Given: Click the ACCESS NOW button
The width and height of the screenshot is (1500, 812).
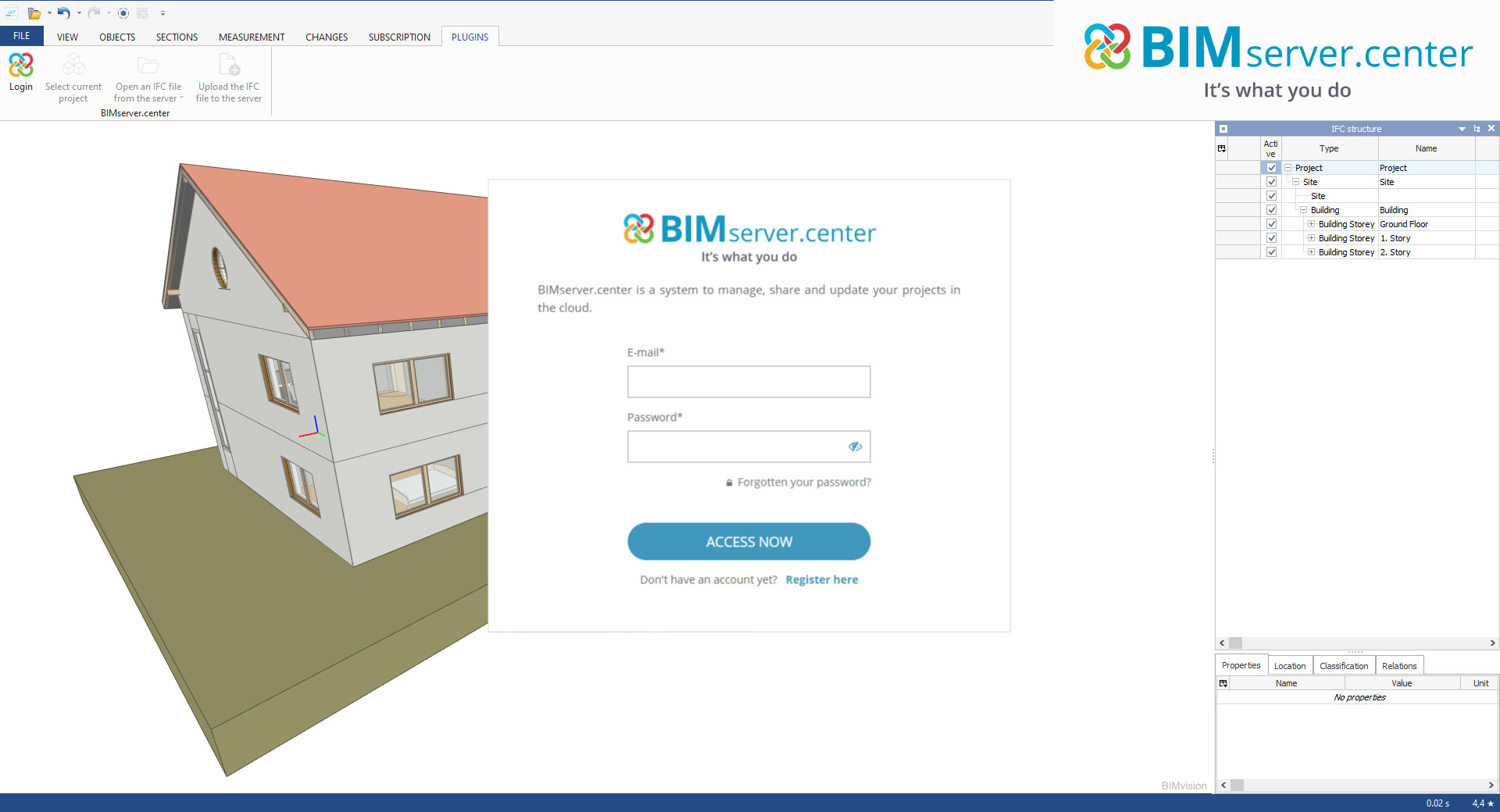Looking at the screenshot, I should (x=748, y=542).
